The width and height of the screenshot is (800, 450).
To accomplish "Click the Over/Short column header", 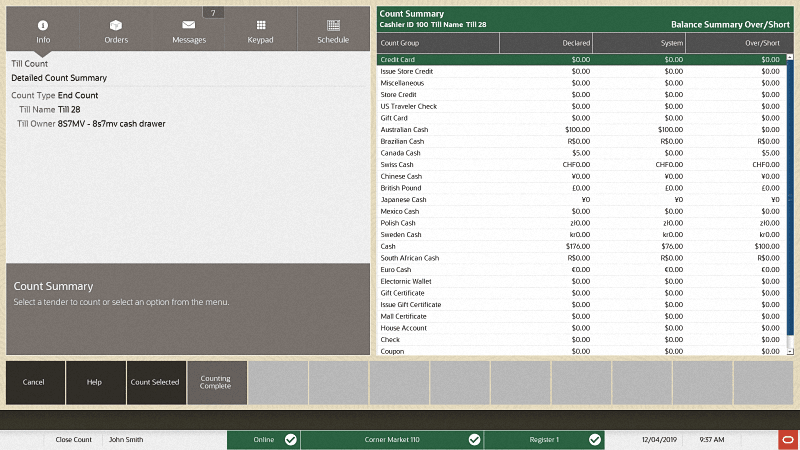I will coord(739,43).
